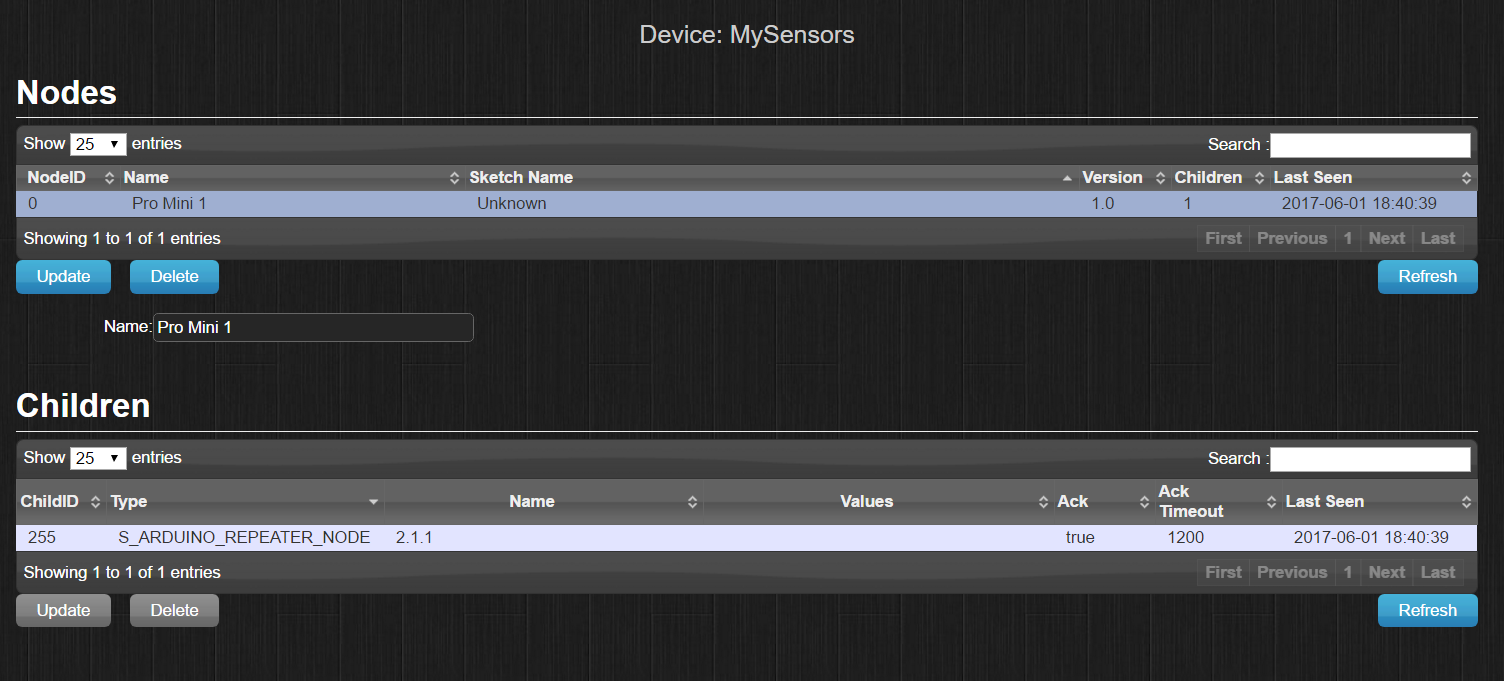The height and width of the screenshot is (681, 1504).
Task: Click the node Name text field
Action: click(x=313, y=327)
